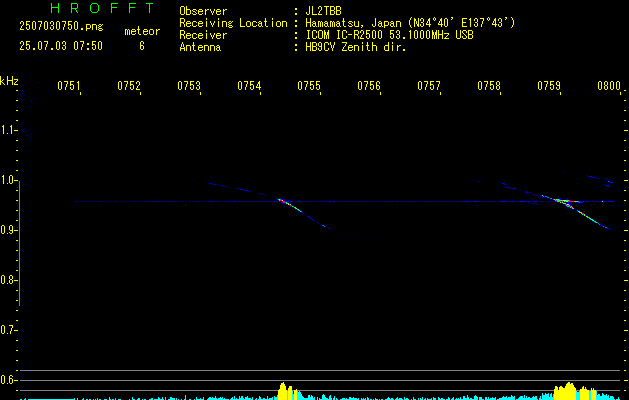Click the date stamp 25.07.03 07:50

click(x=61, y=46)
